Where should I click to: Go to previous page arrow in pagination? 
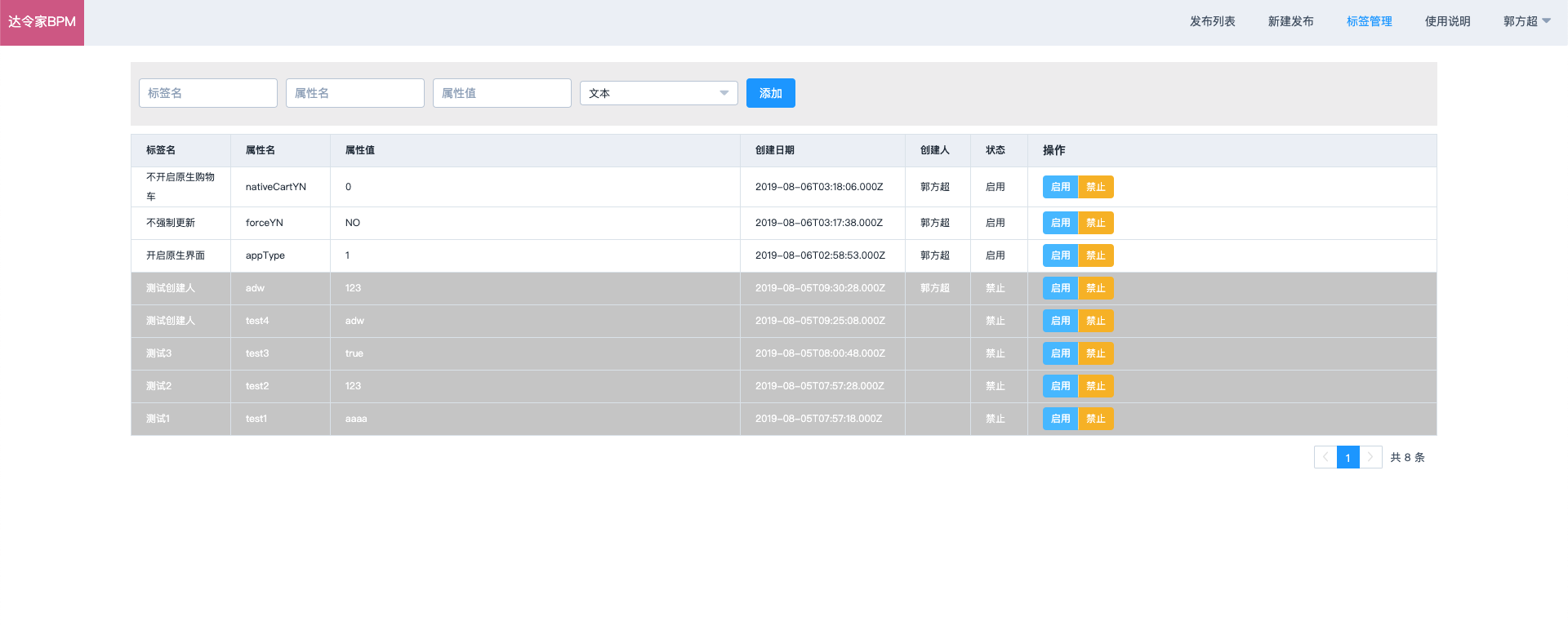point(1325,457)
